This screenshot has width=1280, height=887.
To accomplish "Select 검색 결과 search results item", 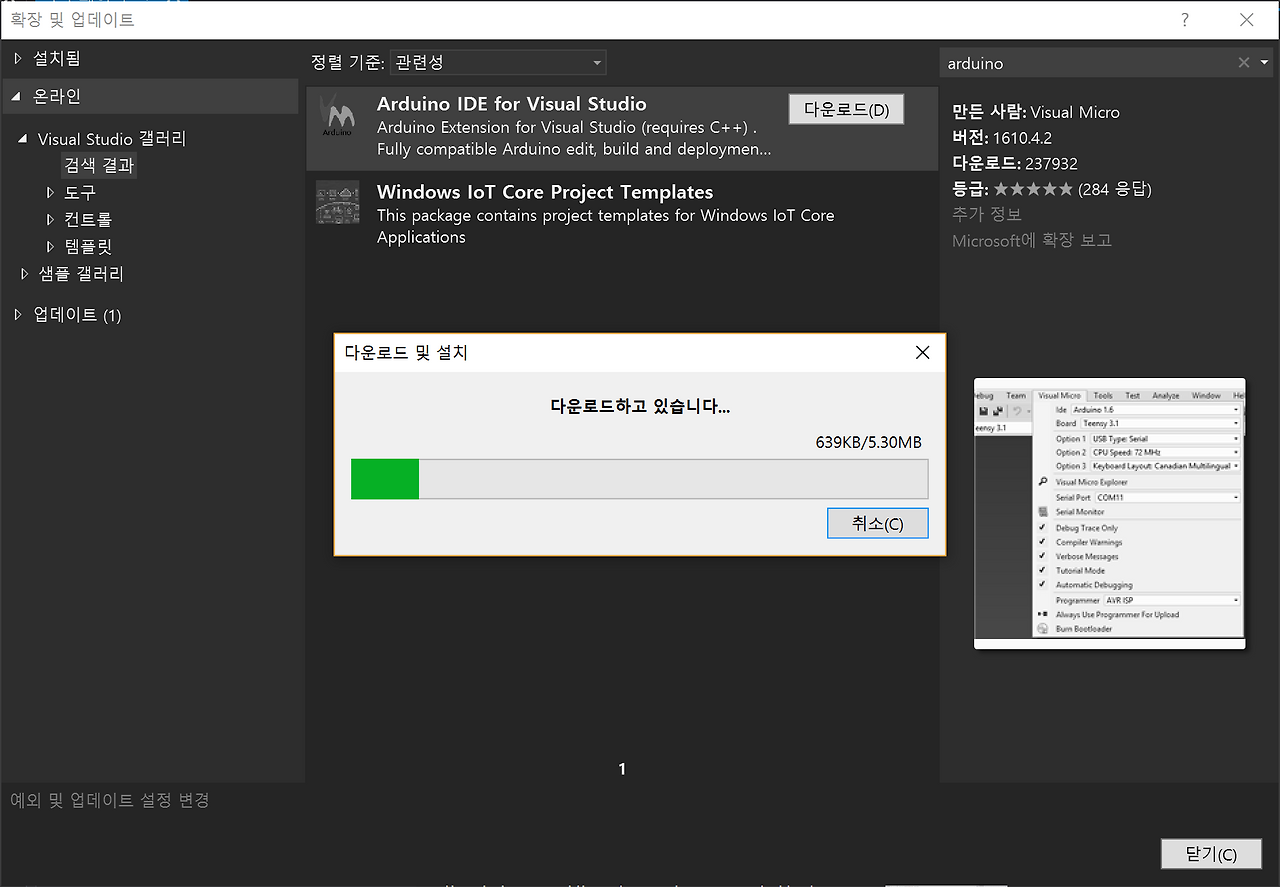I will [99, 165].
